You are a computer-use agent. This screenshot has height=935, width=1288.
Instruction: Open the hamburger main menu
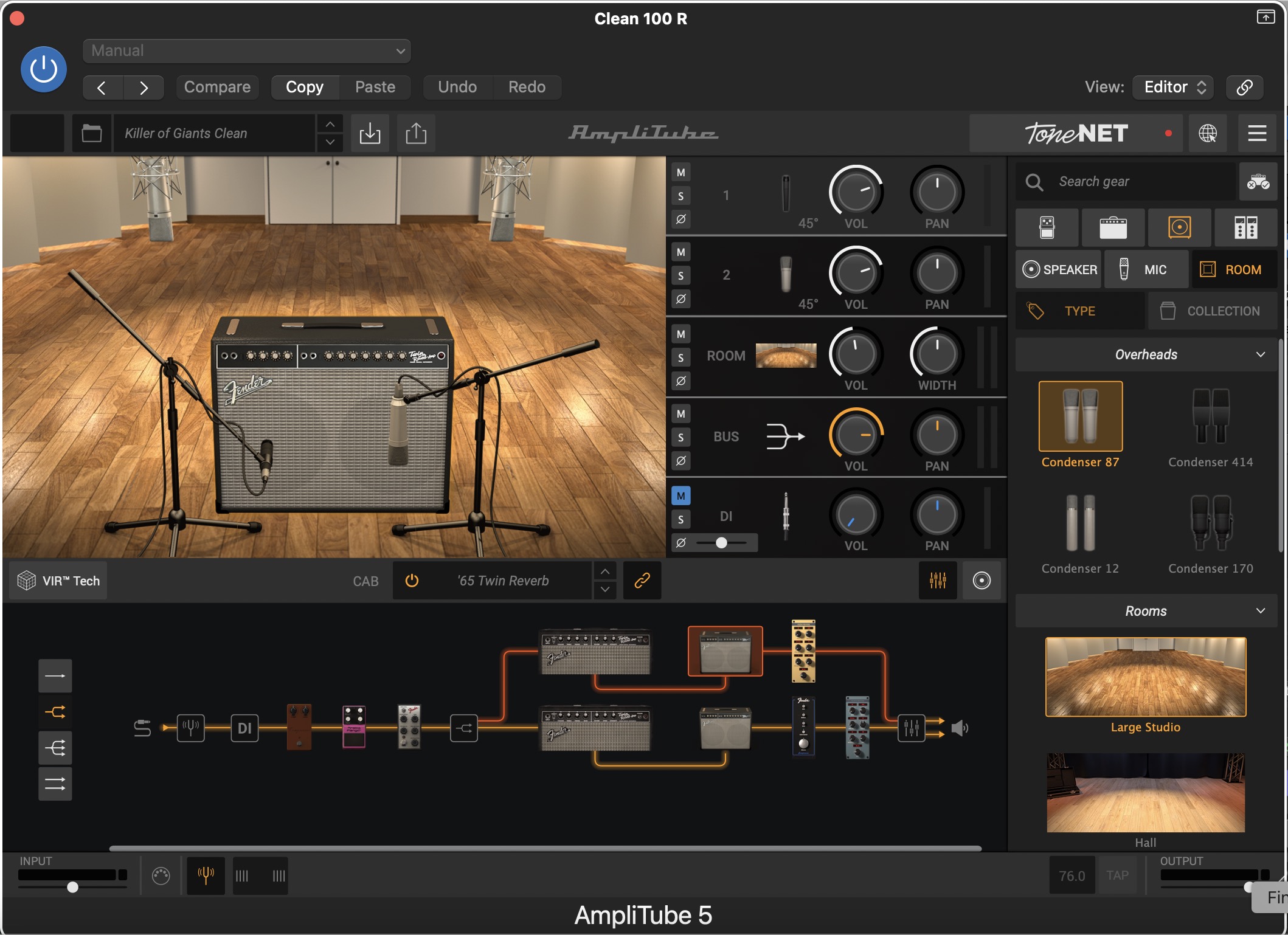1257,133
